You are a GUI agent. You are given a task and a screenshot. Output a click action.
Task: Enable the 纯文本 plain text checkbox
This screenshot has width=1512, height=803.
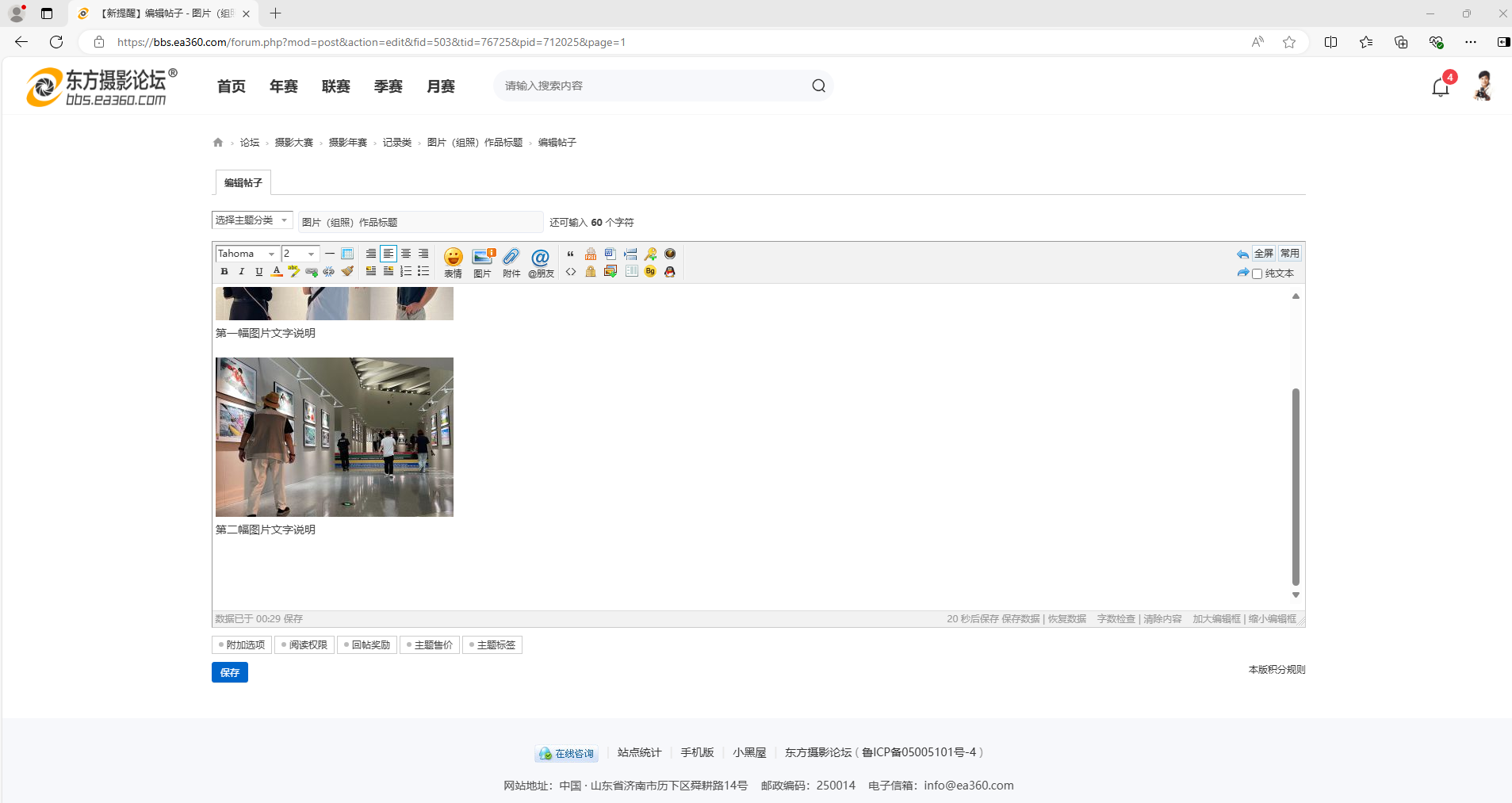click(x=1257, y=274)
